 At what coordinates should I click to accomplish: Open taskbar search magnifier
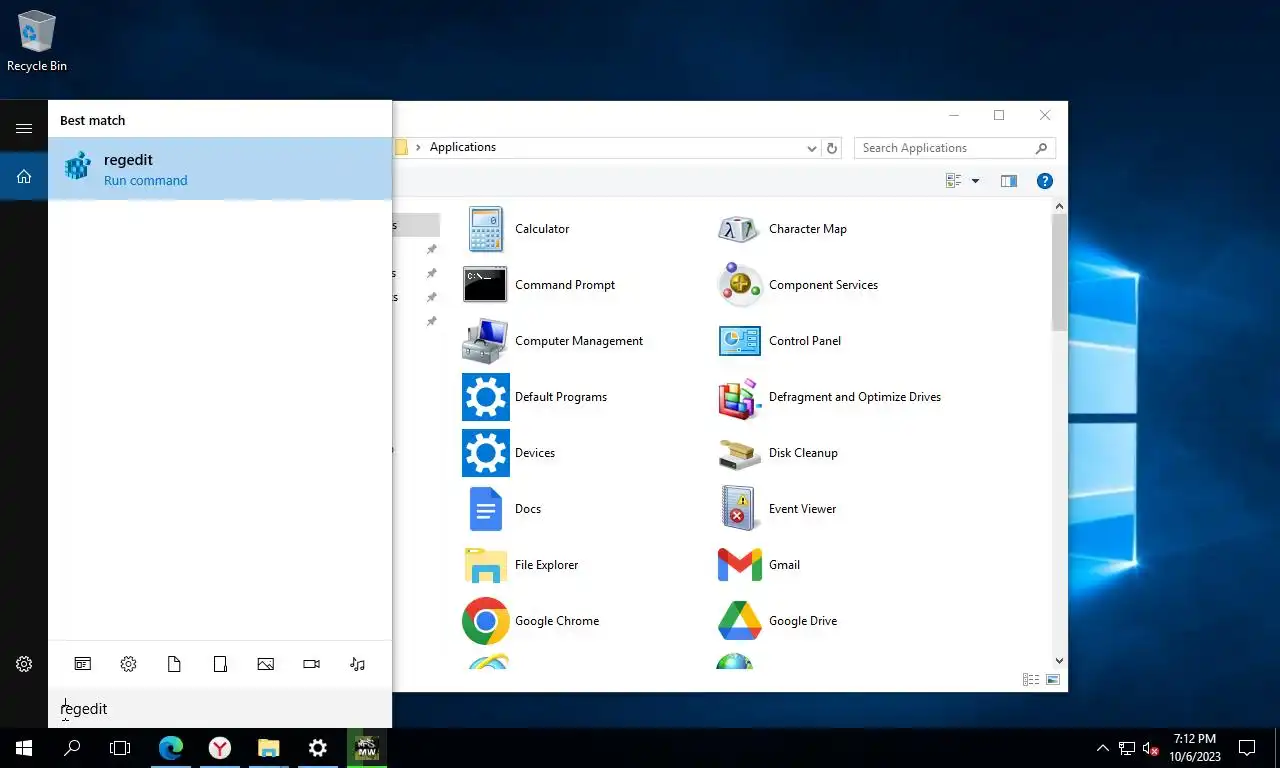tap(72, 748)
